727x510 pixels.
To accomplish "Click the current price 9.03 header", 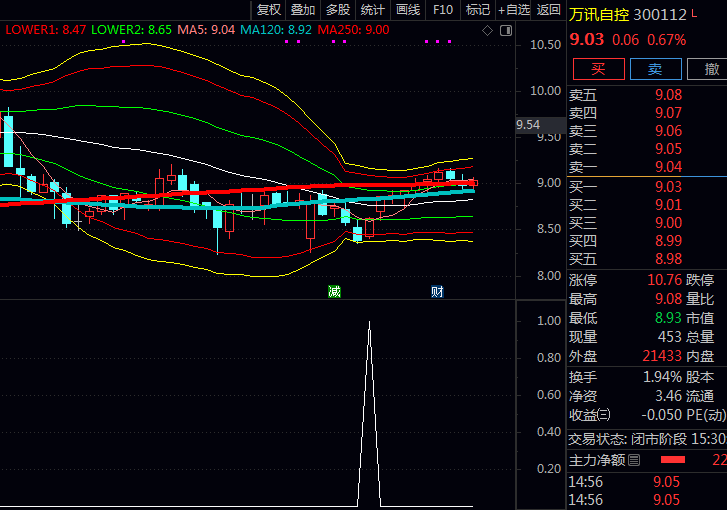I will coord(587,39).
